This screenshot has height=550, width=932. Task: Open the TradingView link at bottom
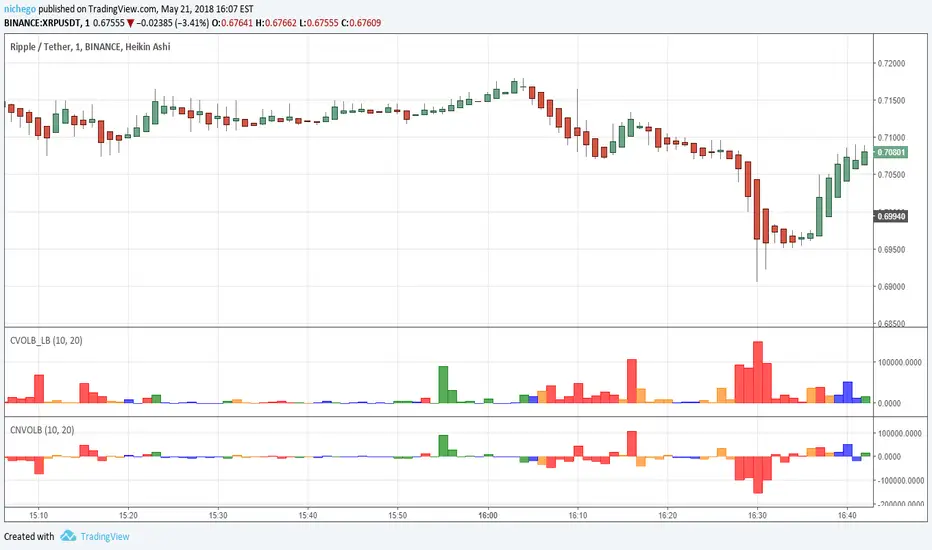[x=105, y=536]
